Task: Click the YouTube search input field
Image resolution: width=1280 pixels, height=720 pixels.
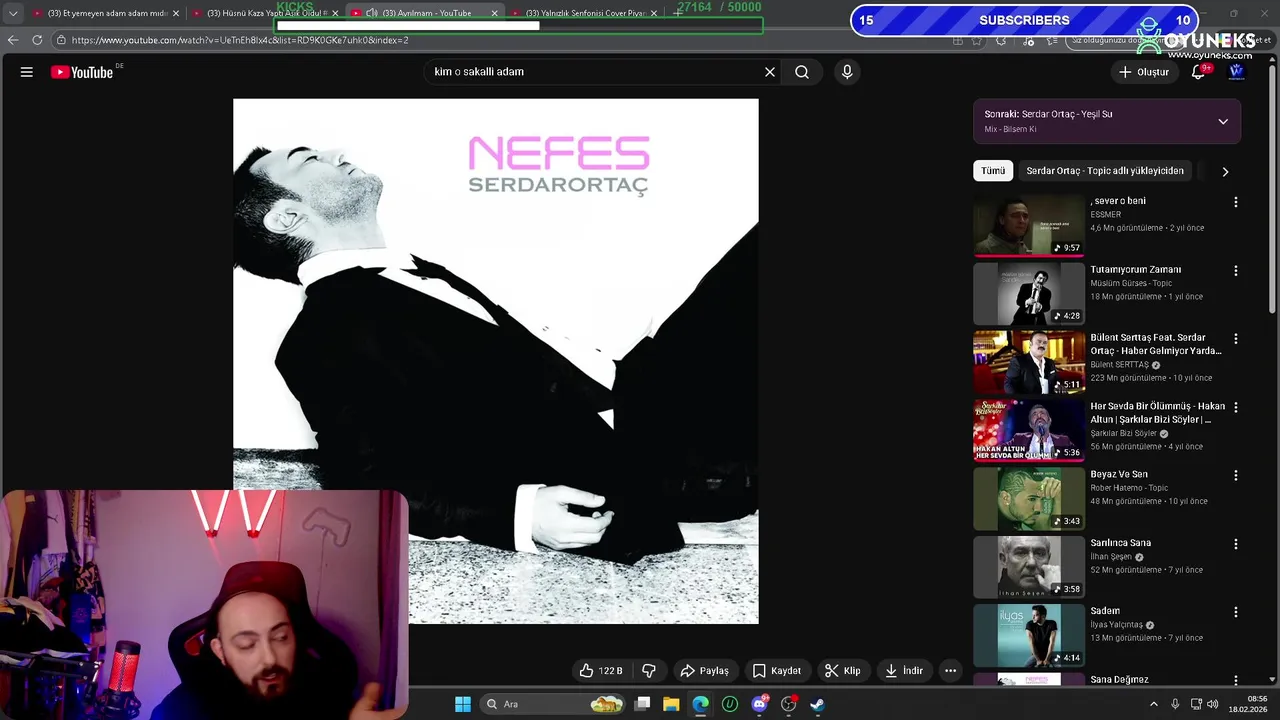Action: [x=594, y=72]
